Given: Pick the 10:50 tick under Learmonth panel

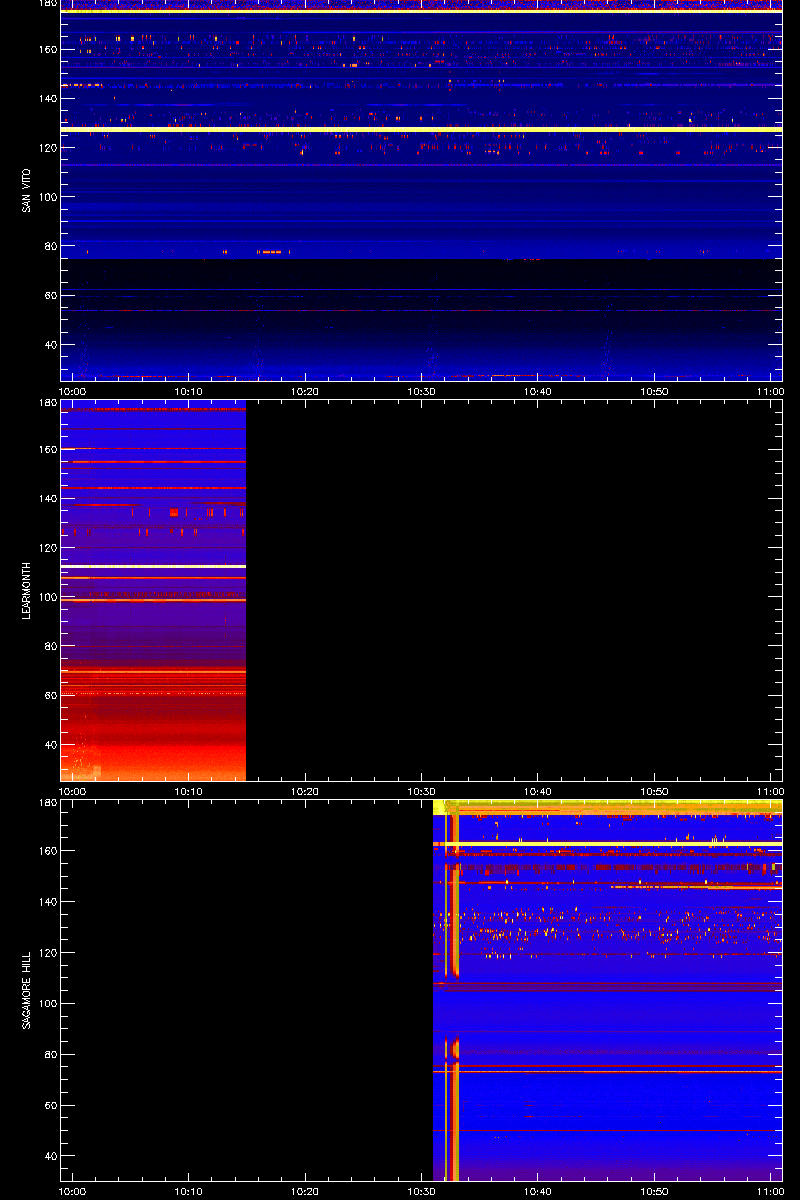Looking at the screenshot, I should tap(654, 791).
